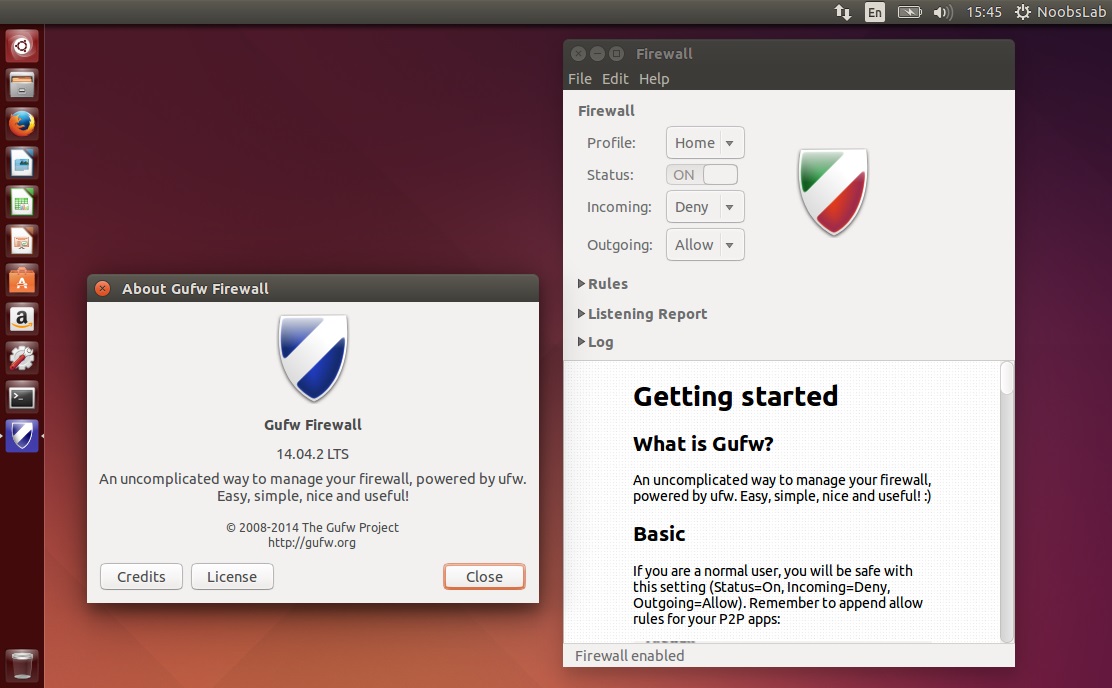This screenshot has width=1112, height=688.
Task: Open sound volume indicator
Action: (943, 12)
